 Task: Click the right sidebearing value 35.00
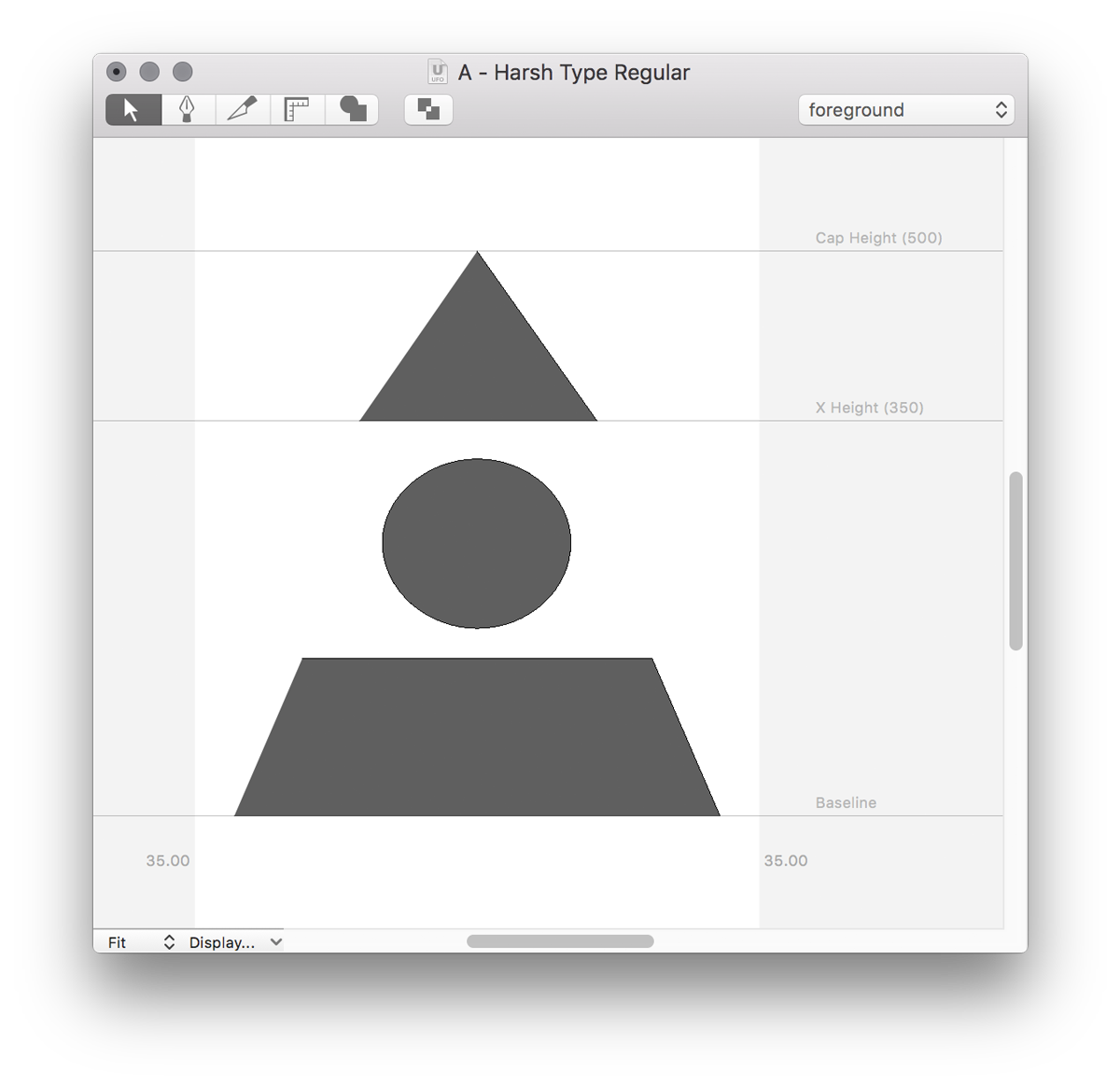(x=786, y=860)
